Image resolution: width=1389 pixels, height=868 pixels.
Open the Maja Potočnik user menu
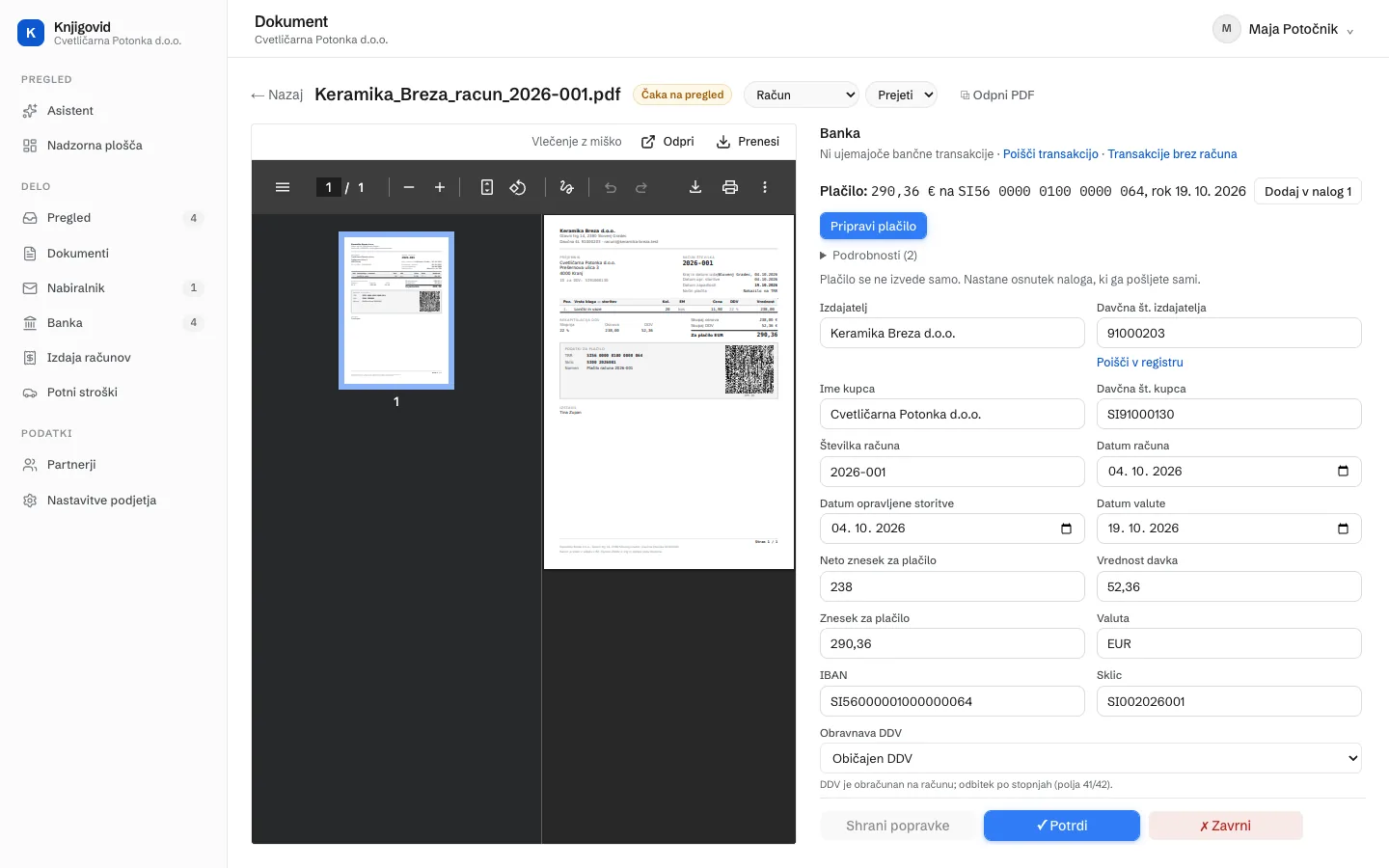[1284, 29]
